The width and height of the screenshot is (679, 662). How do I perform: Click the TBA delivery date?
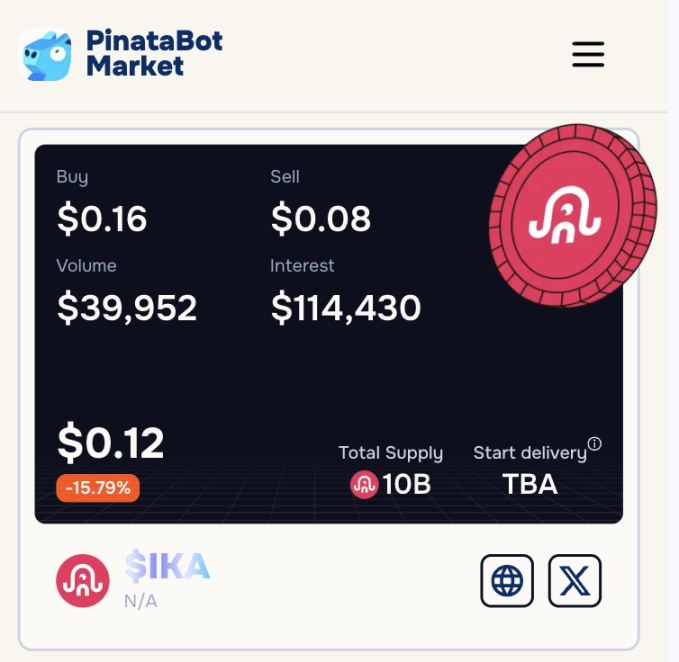click(x=530, y=485)
